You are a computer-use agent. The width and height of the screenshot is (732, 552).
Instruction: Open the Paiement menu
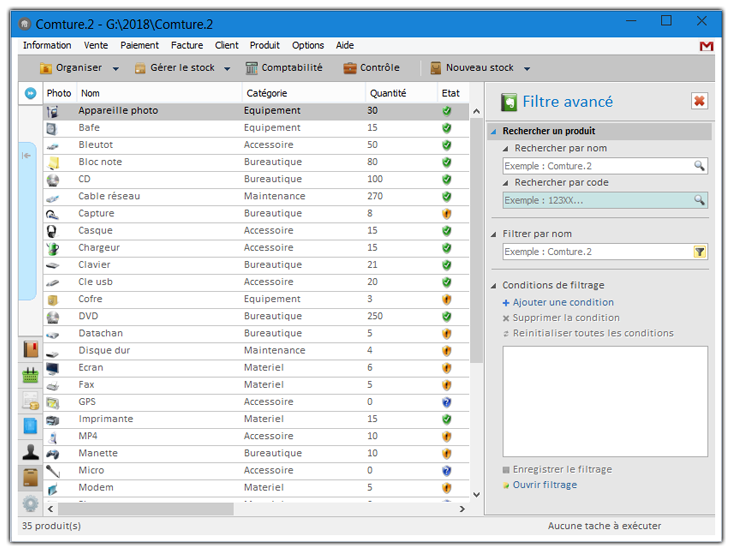click(x=139, y=46)
